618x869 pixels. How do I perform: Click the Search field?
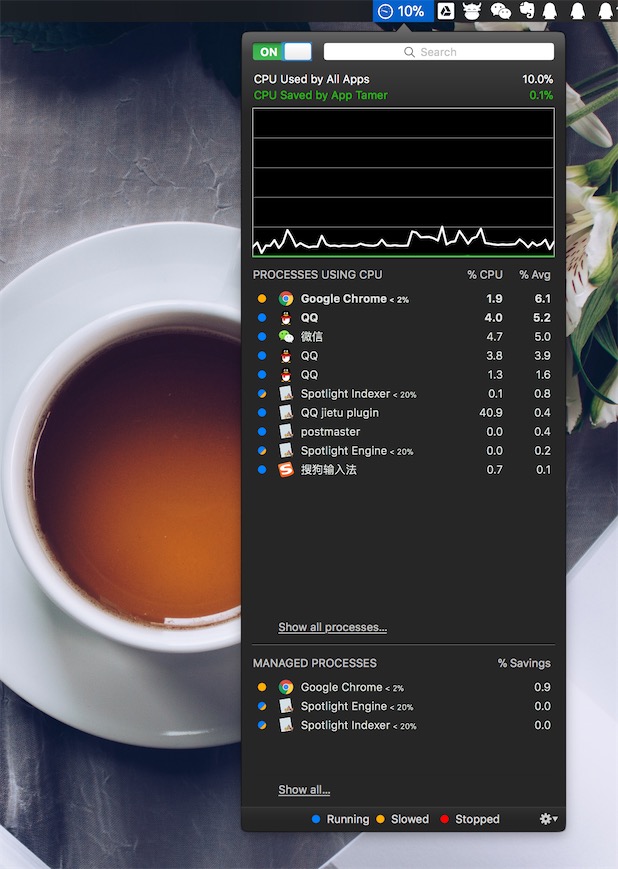[x=438, y=52]
